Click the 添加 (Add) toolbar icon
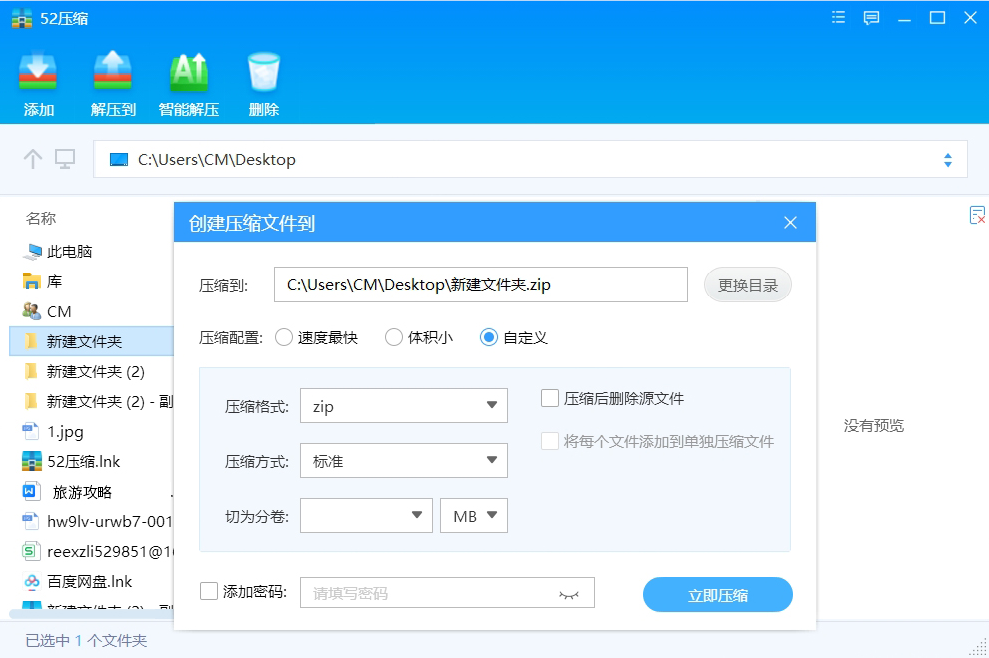 pos(38,72)
